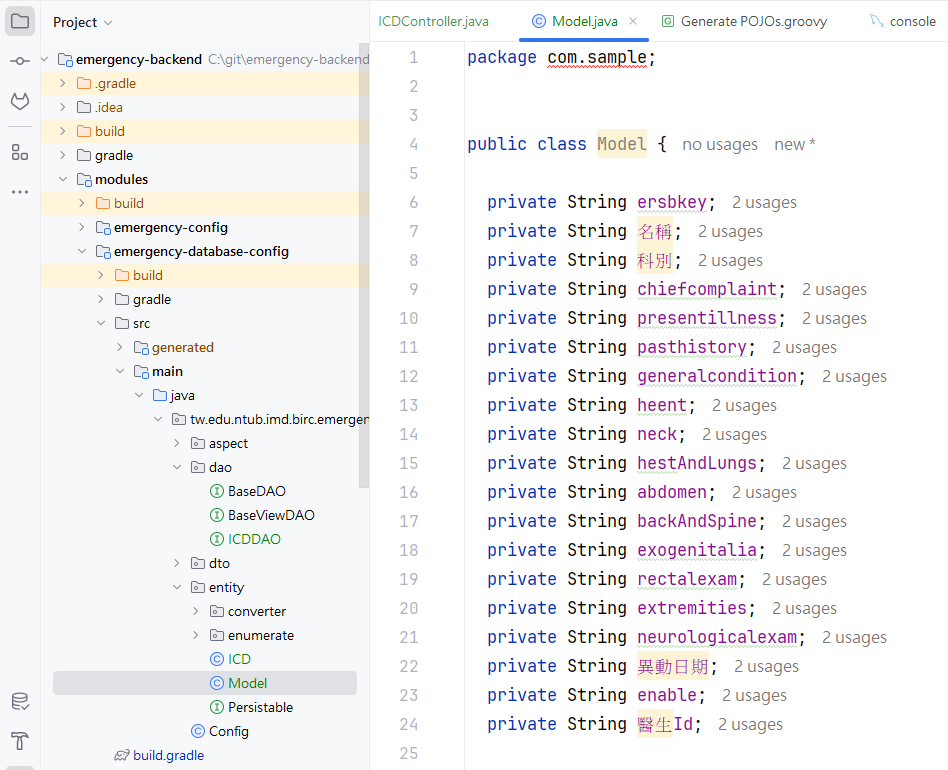Click the emergency-config module icon
This screenshot has width=948, height=770.
coord(103,228)
